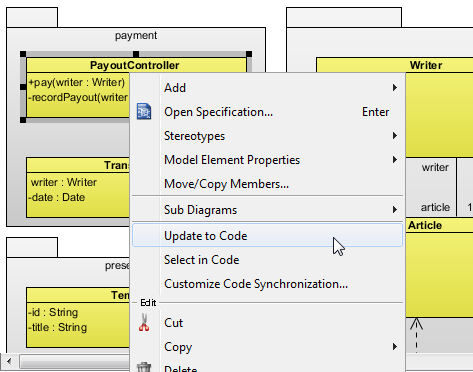
Task: Click the left-middle handle of PayoutController
Action: (x=23, y=87)
